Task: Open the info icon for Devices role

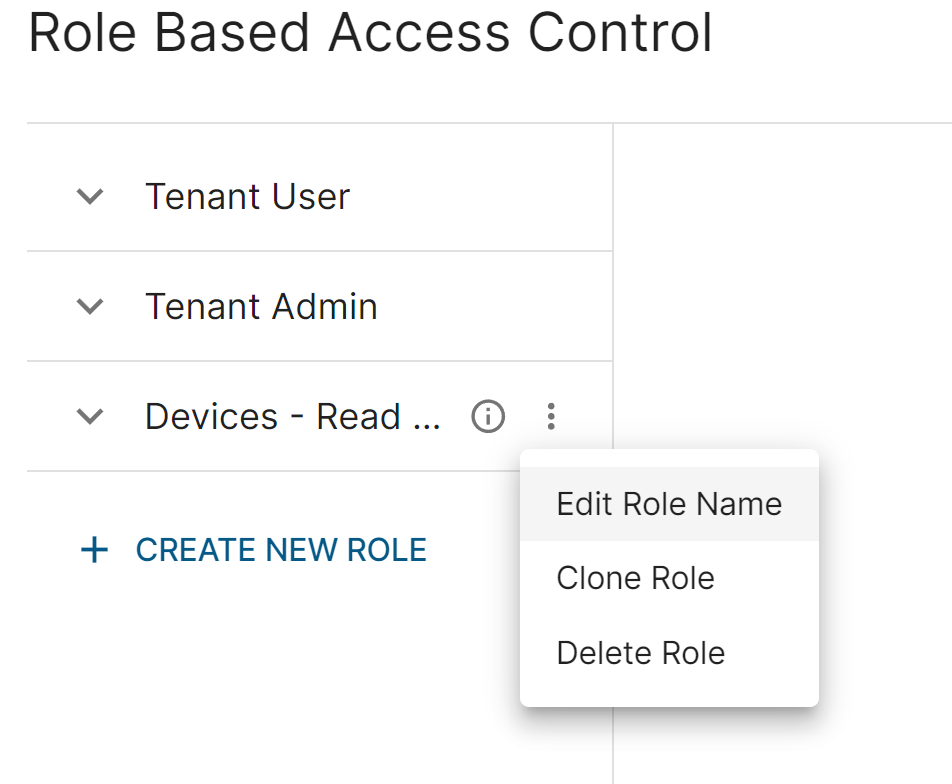Action: 488,417
